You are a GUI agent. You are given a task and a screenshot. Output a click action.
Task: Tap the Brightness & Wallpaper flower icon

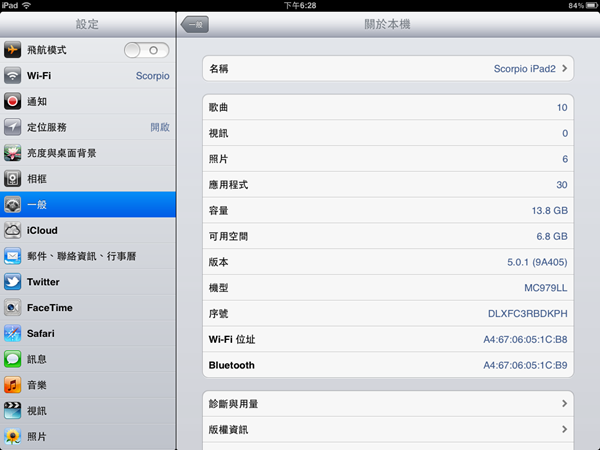12,153
